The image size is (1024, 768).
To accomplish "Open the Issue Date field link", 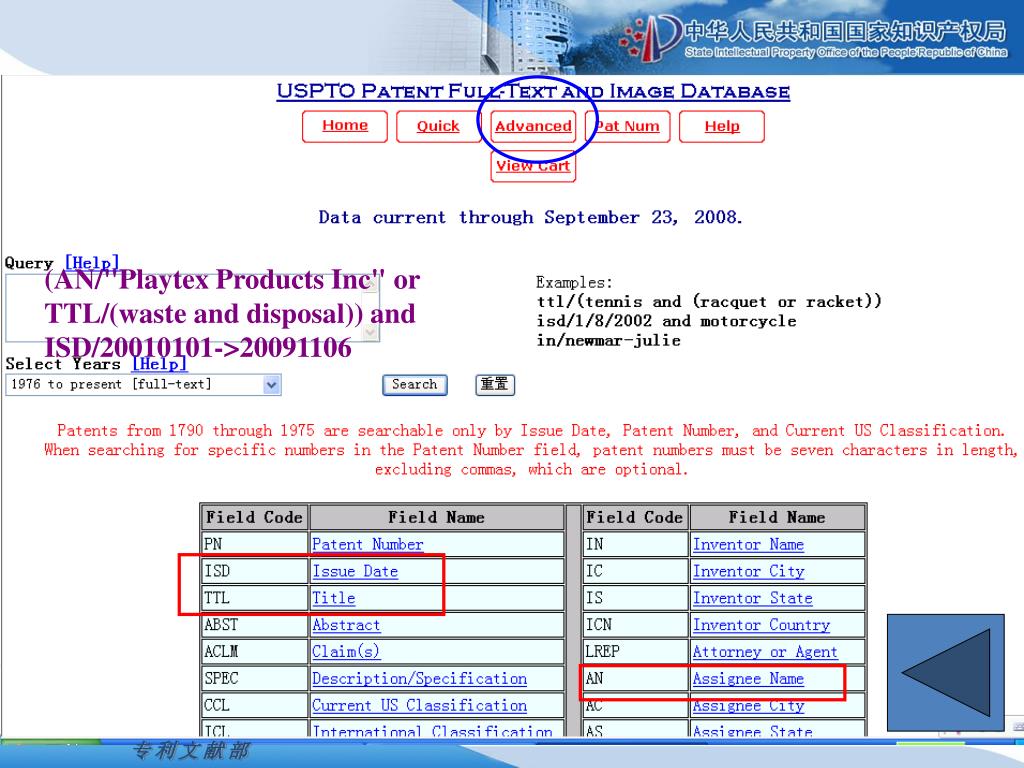I will point(355,571).
